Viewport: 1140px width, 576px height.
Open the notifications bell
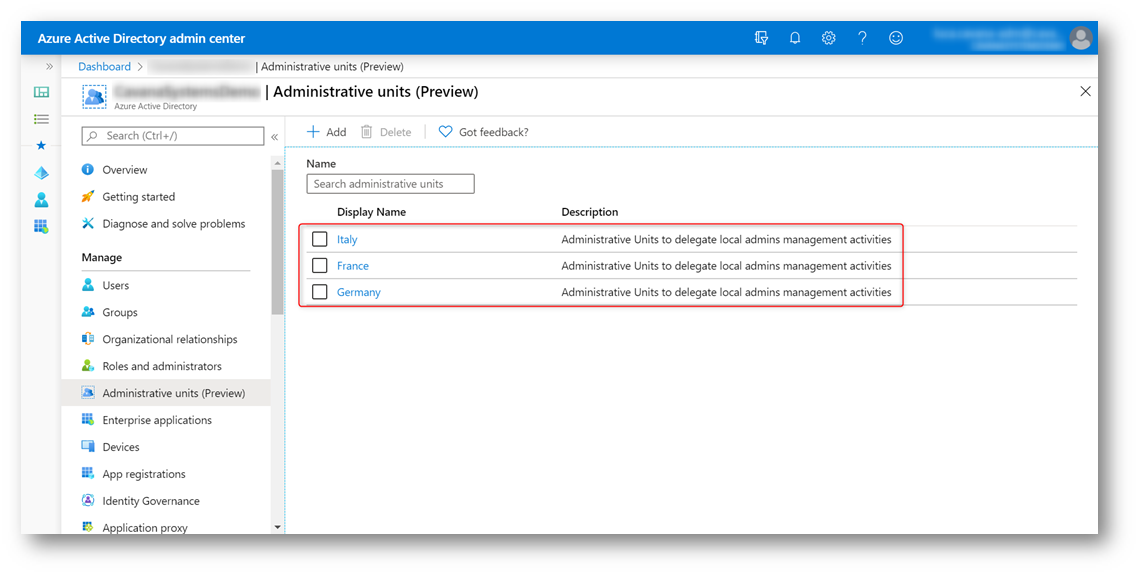(795, 38)
